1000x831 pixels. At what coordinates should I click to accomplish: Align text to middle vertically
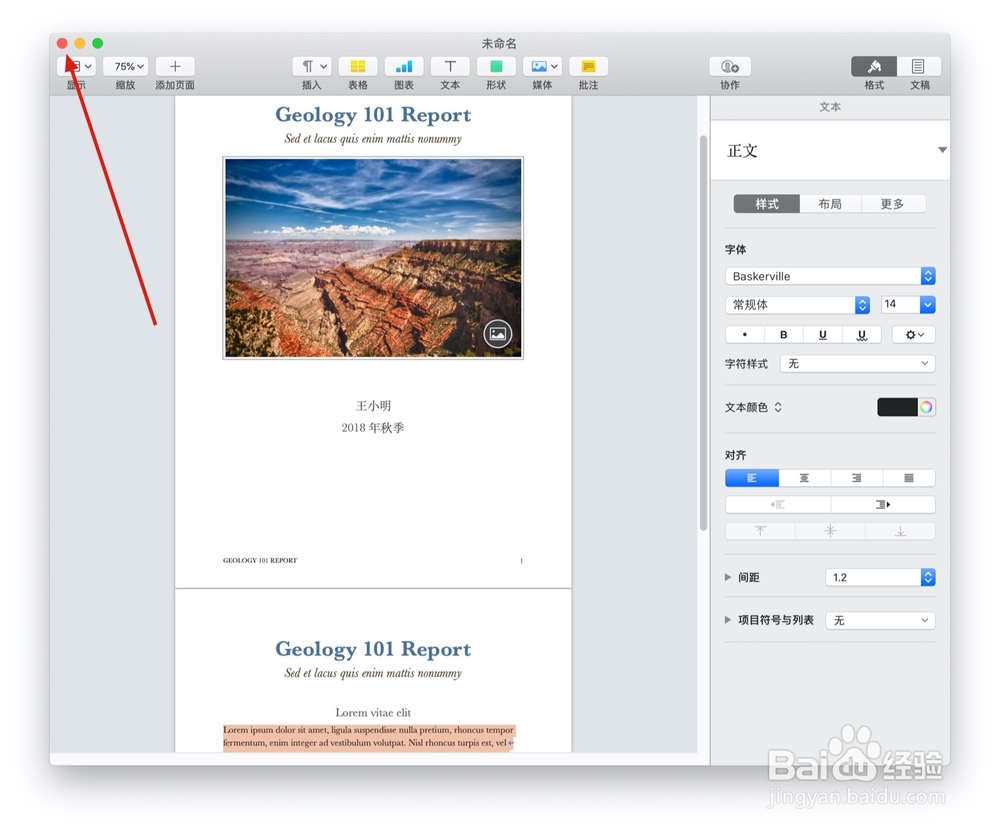(x=830, y=531)
